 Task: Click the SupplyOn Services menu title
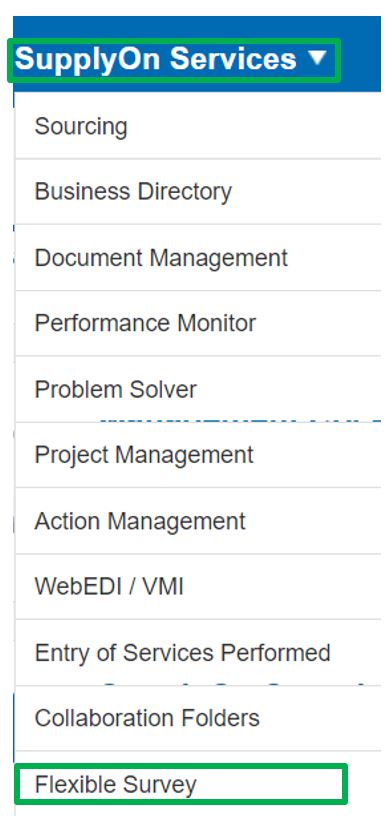coord(156,59)
